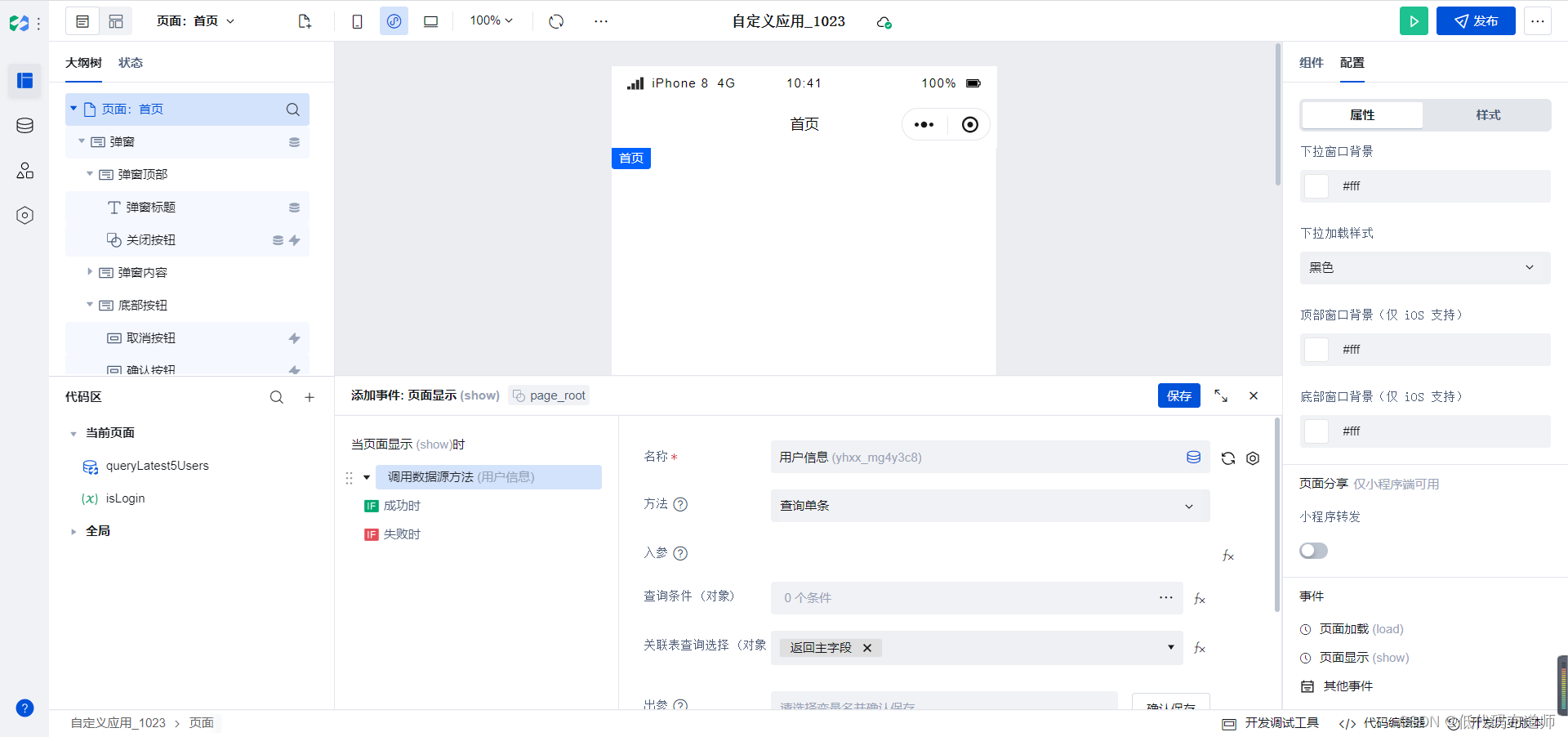
Task: Open the 方法 dropdown showing 查询单条
Action: pyautogui.click(x=990, y=506)
